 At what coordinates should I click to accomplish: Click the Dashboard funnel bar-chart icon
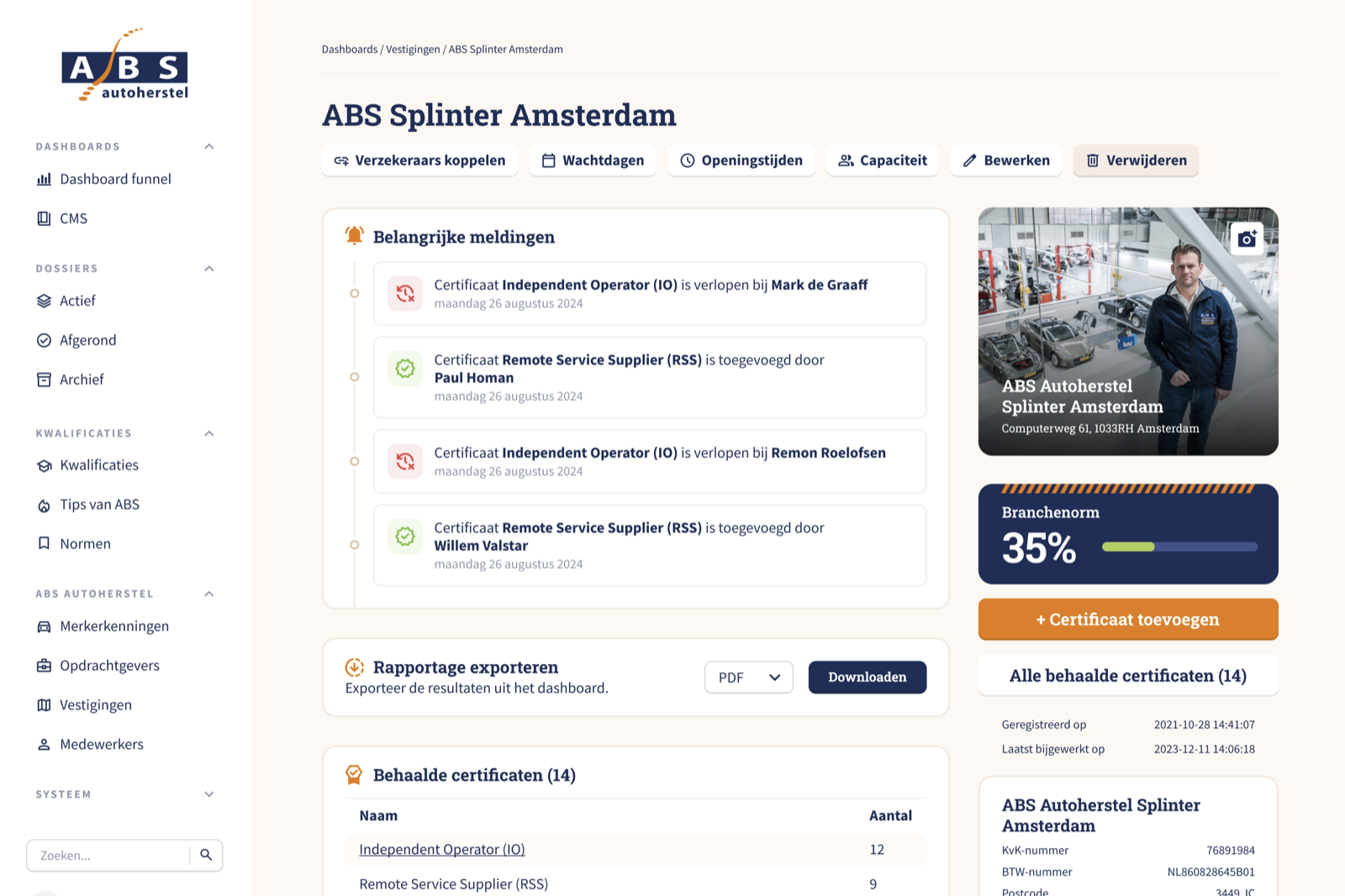[x=44, y=179]
